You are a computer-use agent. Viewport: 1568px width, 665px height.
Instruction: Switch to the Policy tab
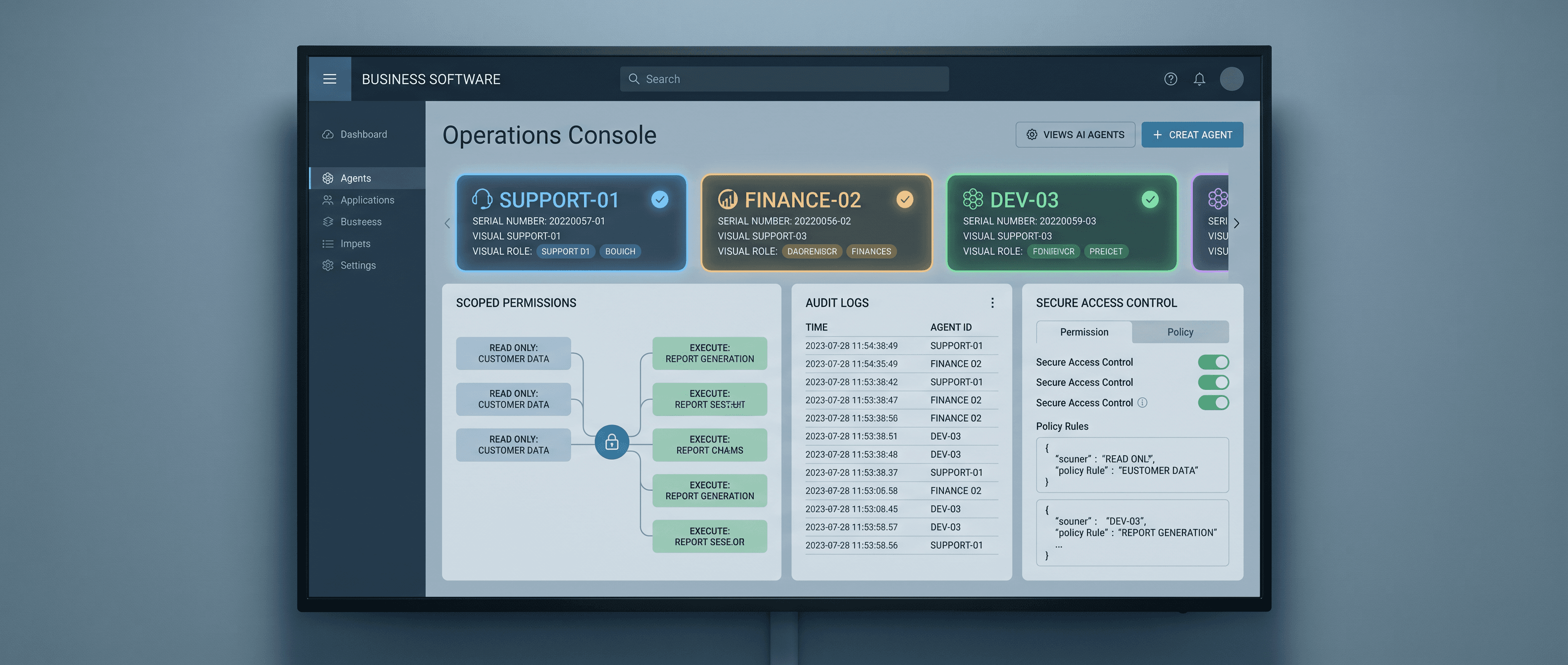pyautogui.click(x=1179, y=332)
